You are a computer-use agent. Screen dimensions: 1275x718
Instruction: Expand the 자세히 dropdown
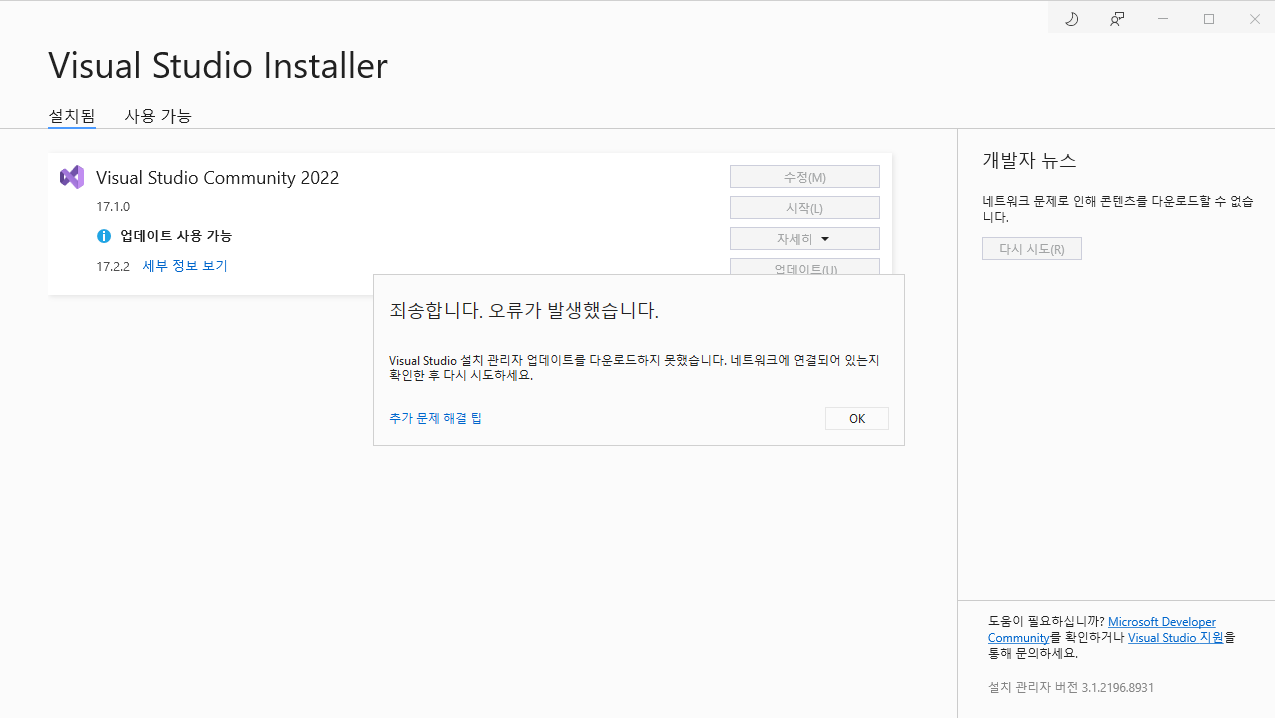805,239
